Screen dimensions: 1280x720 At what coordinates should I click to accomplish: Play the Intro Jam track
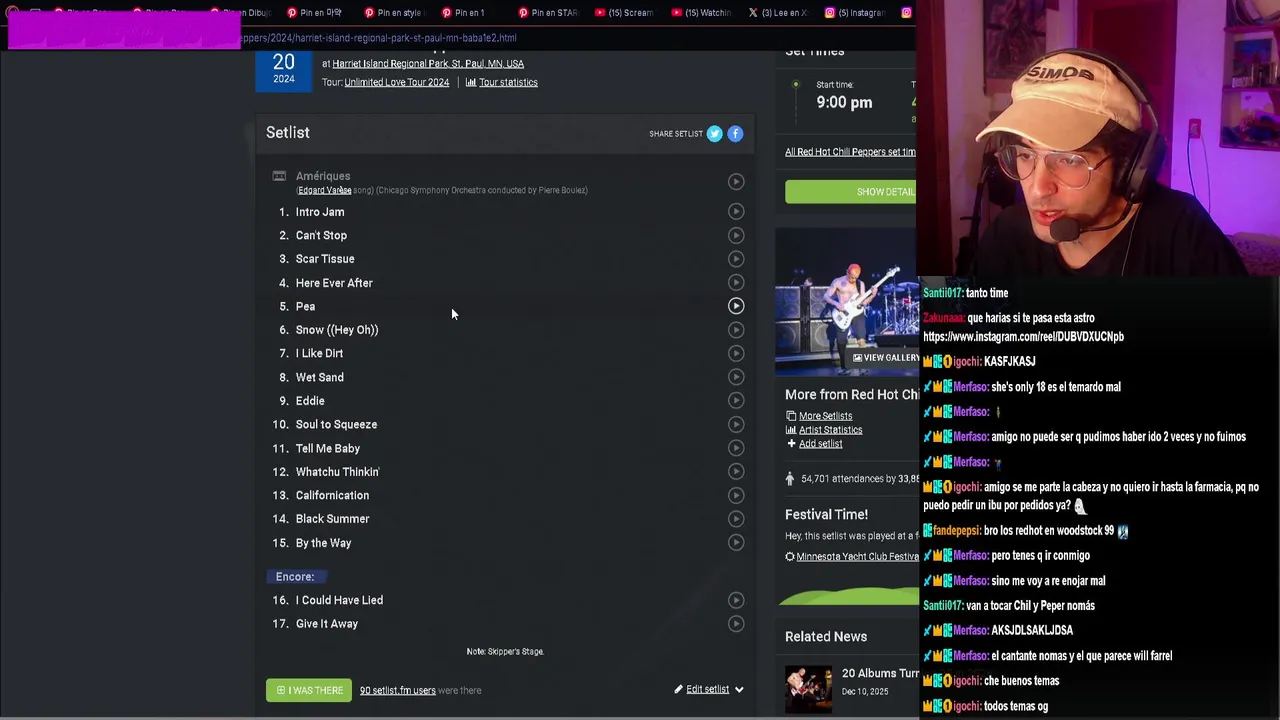(736, 212)
